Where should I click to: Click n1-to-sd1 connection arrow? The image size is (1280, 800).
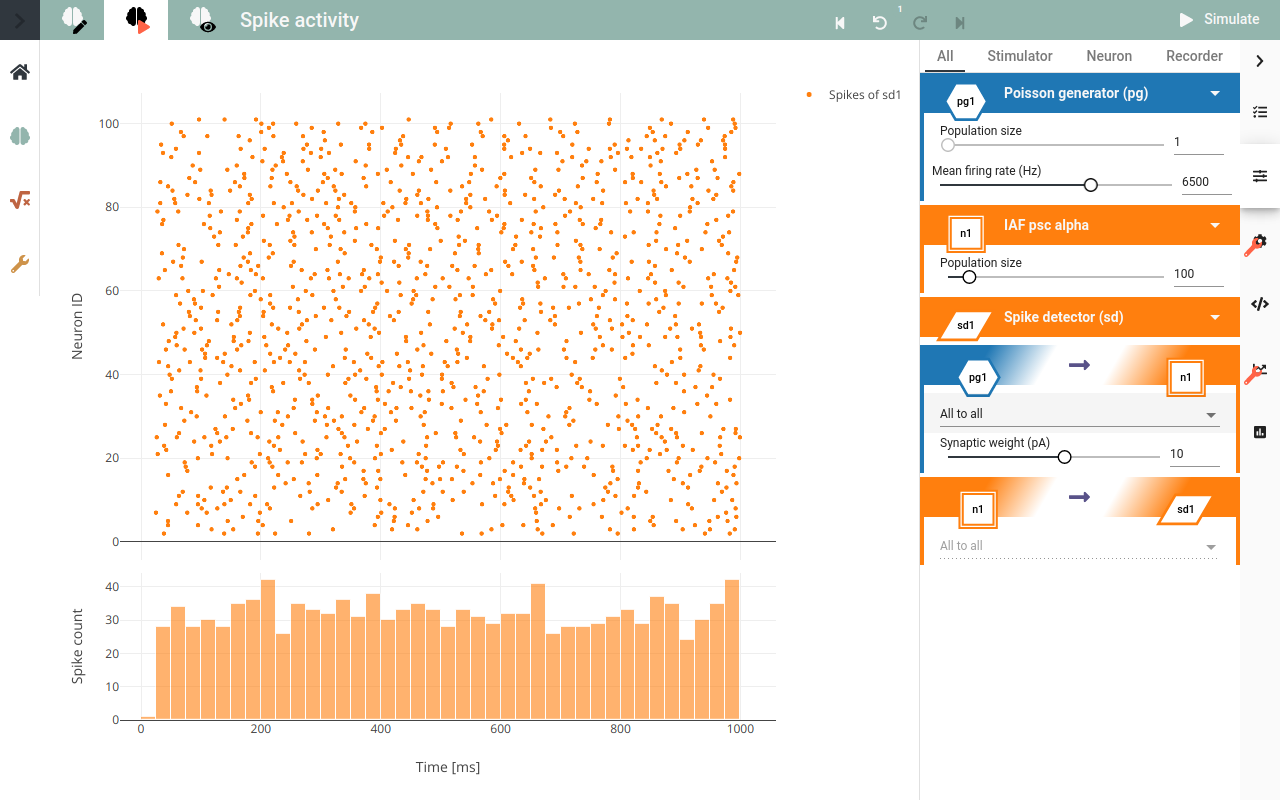[x=1079, y=497]
